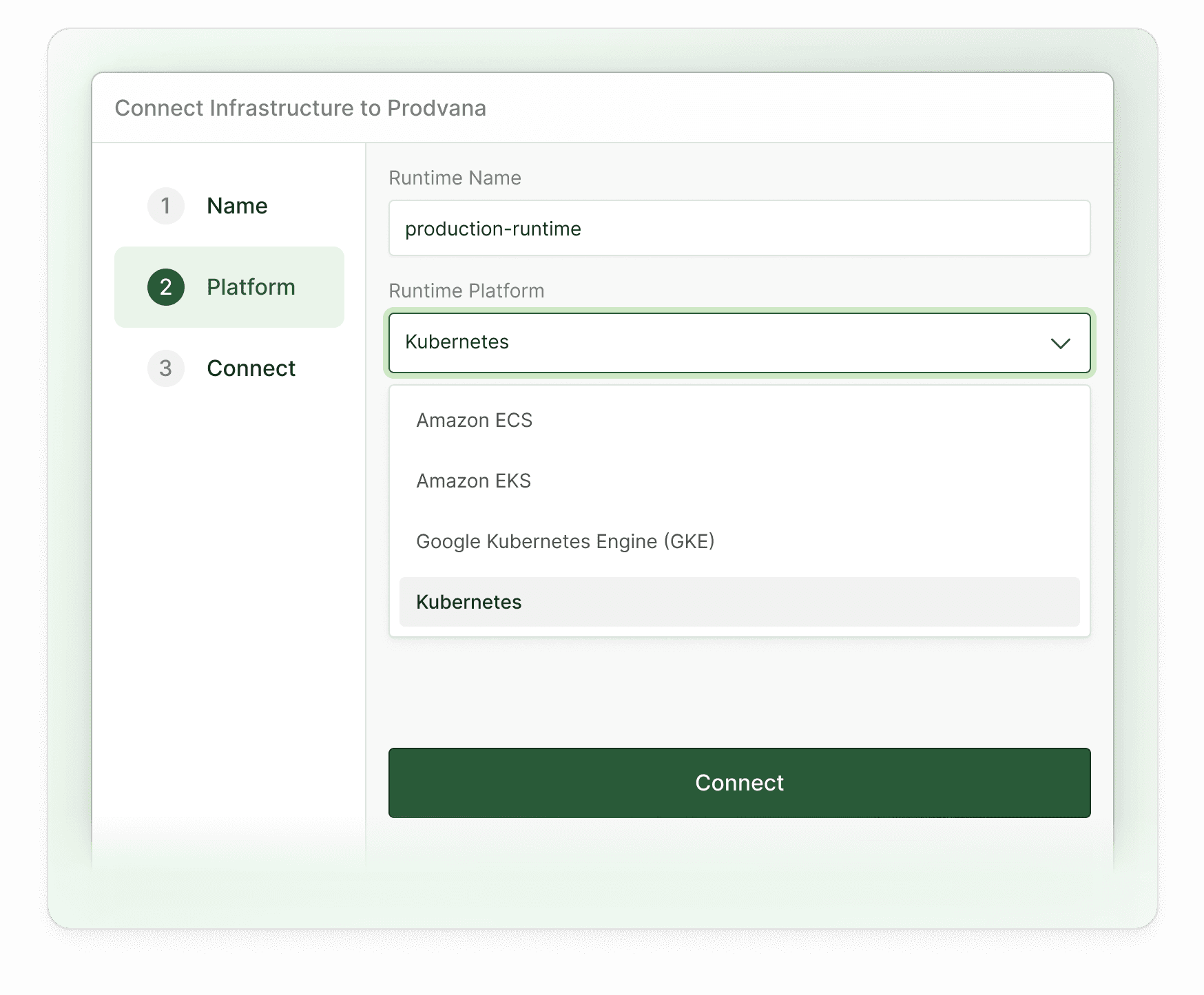Image resolution: width=1204 pixels, height=995 pixels.
Task: Choose Amazon EKS option
Action: point(739,481)
